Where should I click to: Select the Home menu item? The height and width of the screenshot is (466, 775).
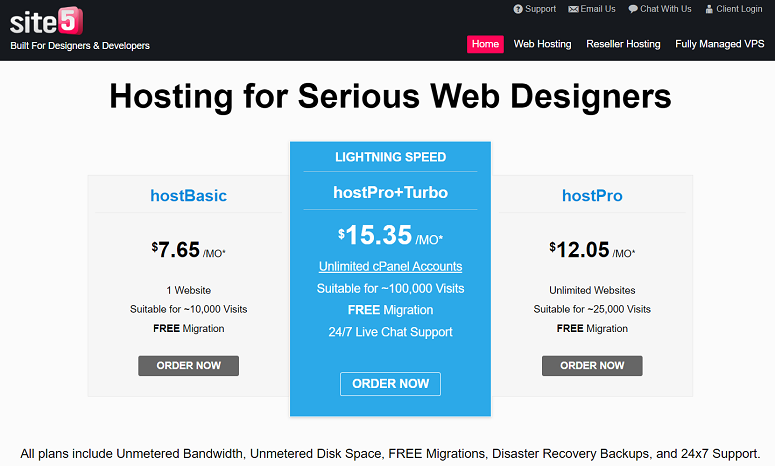point(485,44)
